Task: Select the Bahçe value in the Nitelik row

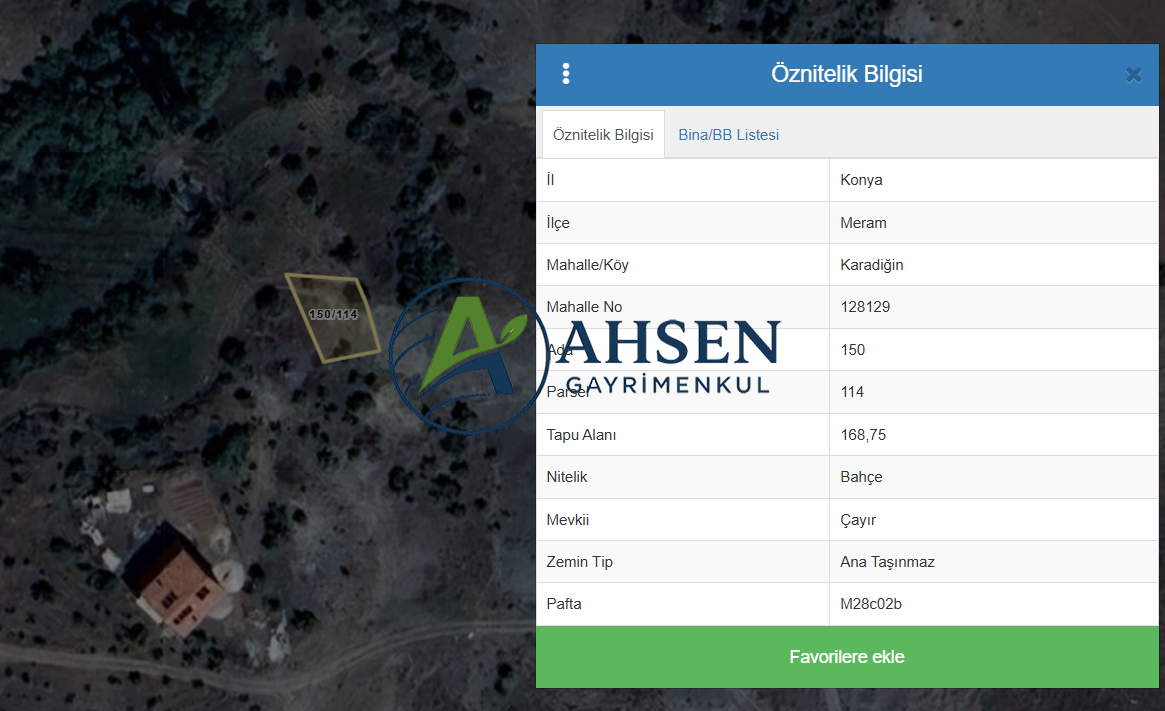Action: 861,477
